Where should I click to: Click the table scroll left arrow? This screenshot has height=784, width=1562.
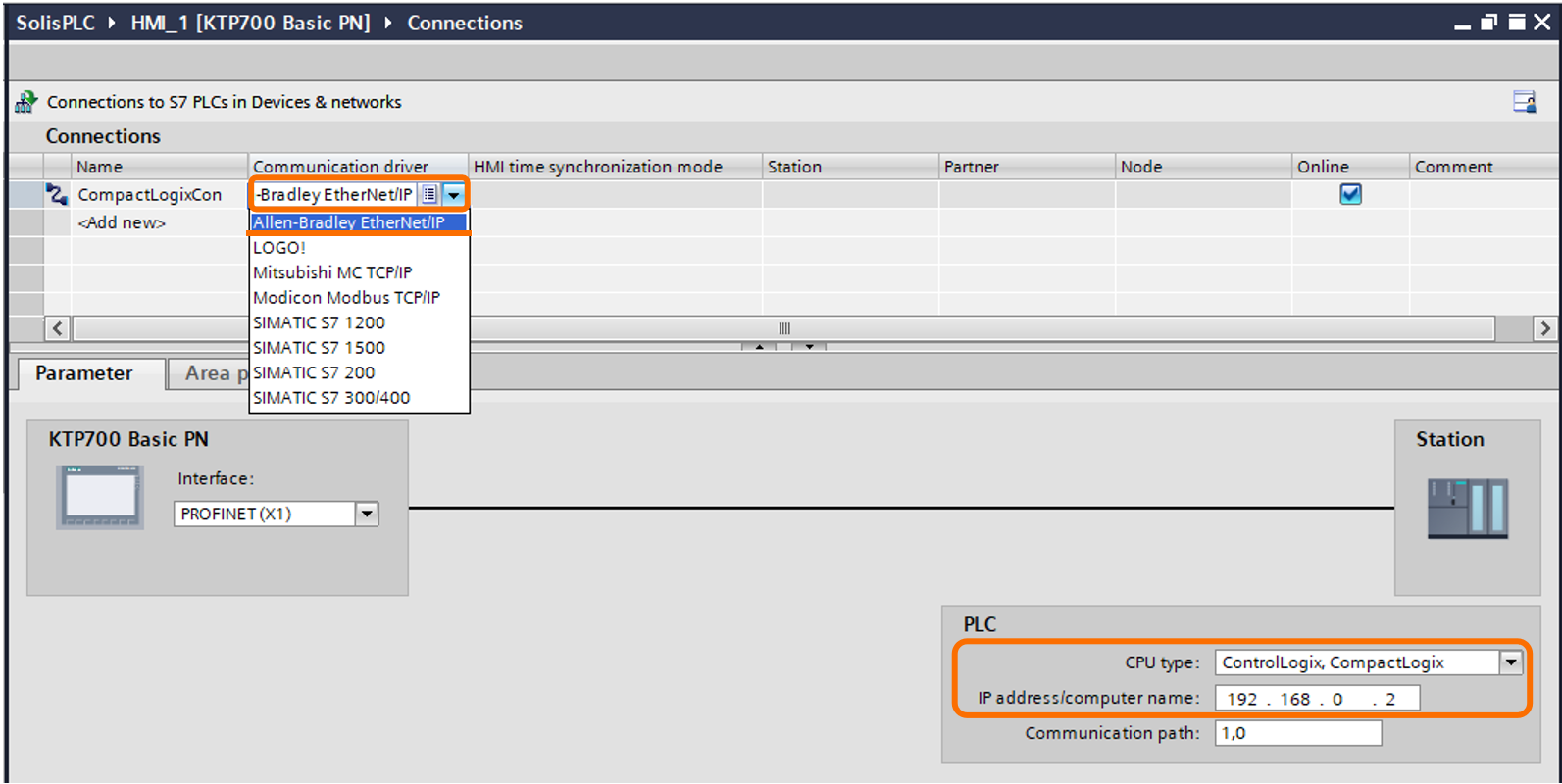(x=57, y=328)
